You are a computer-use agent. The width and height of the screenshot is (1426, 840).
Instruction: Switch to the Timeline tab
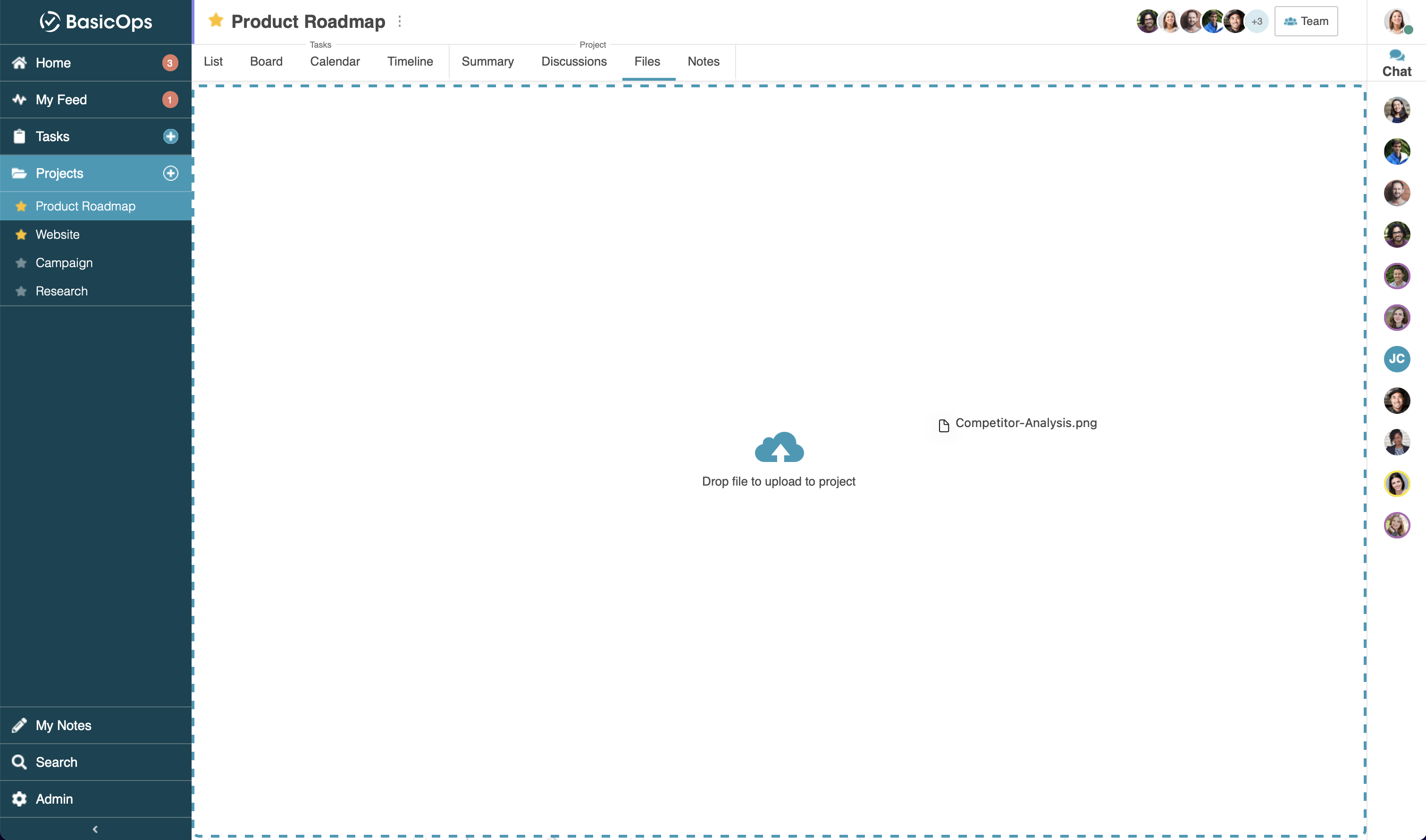pyautogui.click(x=410, y=62)
